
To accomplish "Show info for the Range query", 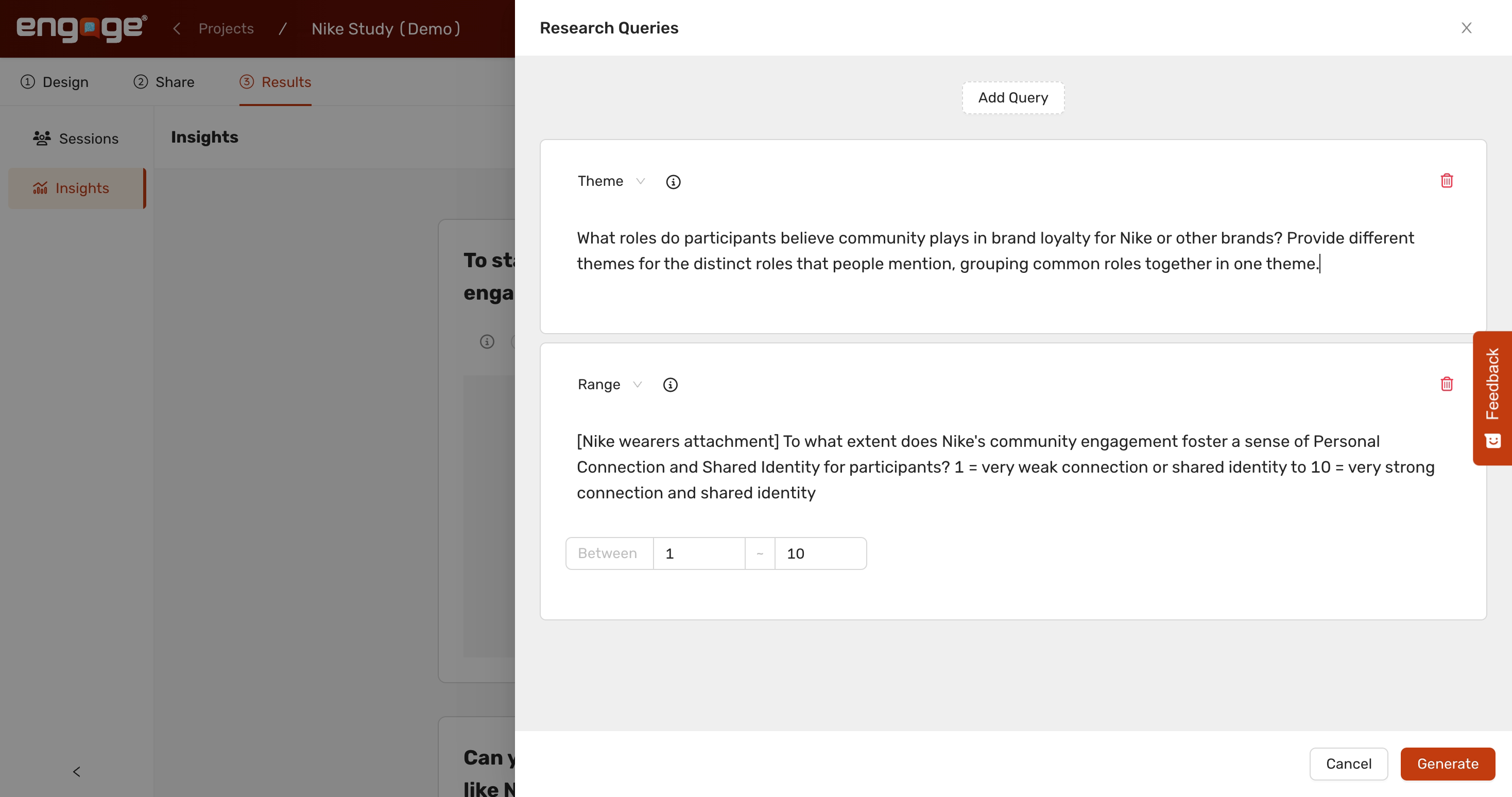I will (669, 385).
